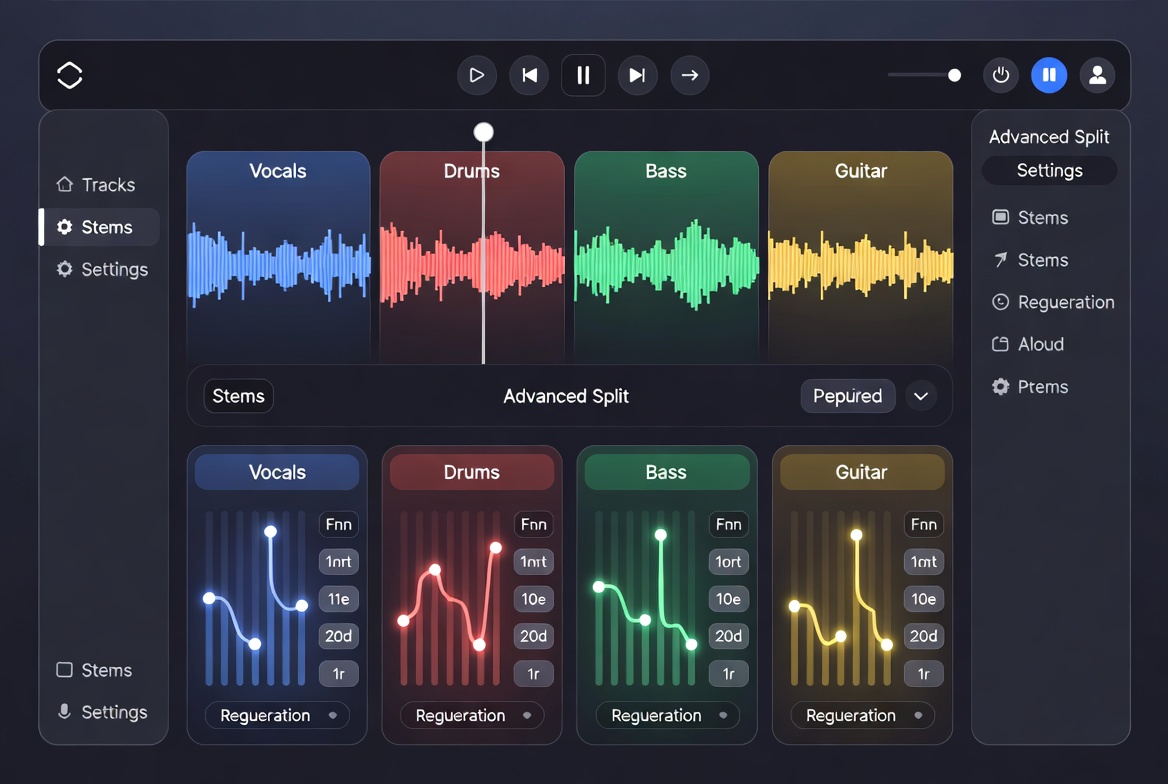The image size is (1168, 784).
Task: Select Fnn in the Vocals card
Action: coord(339,525)
